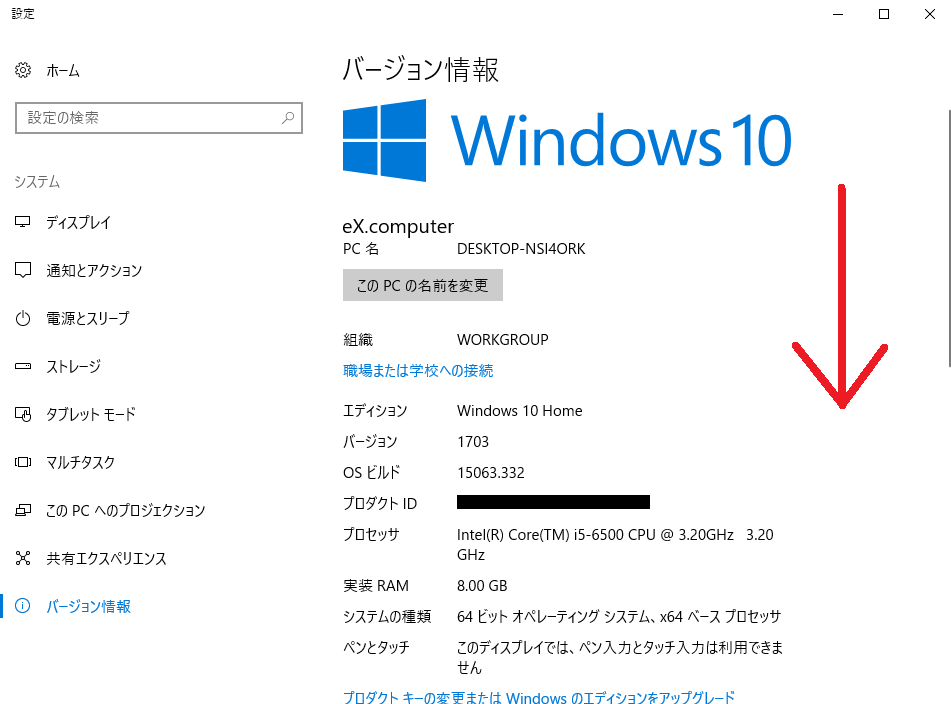
Task: Open the 職場または学校への接続 link
Action: 418,371
